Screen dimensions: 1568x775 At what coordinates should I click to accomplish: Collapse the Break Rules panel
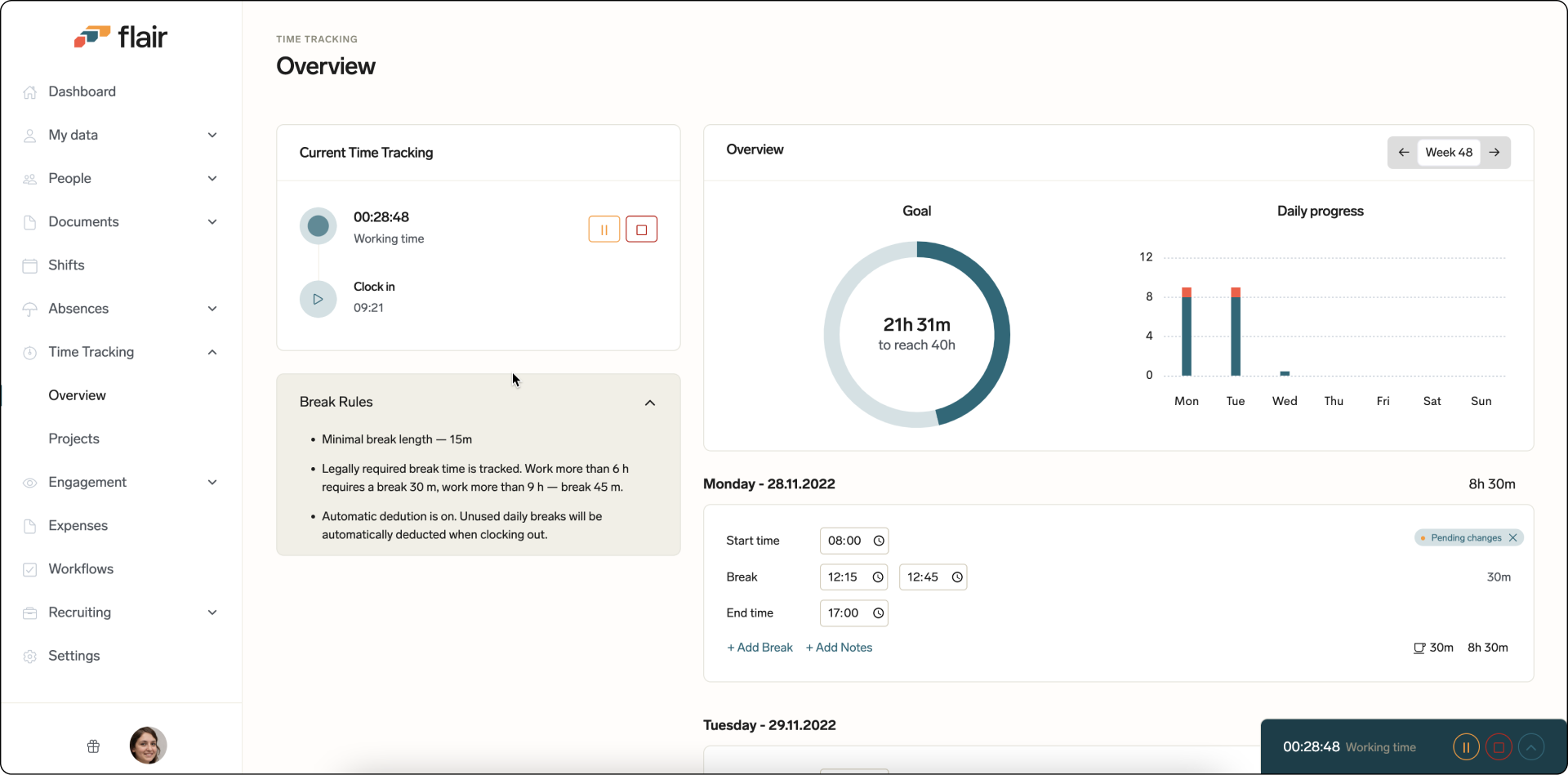tap(650, 403)
